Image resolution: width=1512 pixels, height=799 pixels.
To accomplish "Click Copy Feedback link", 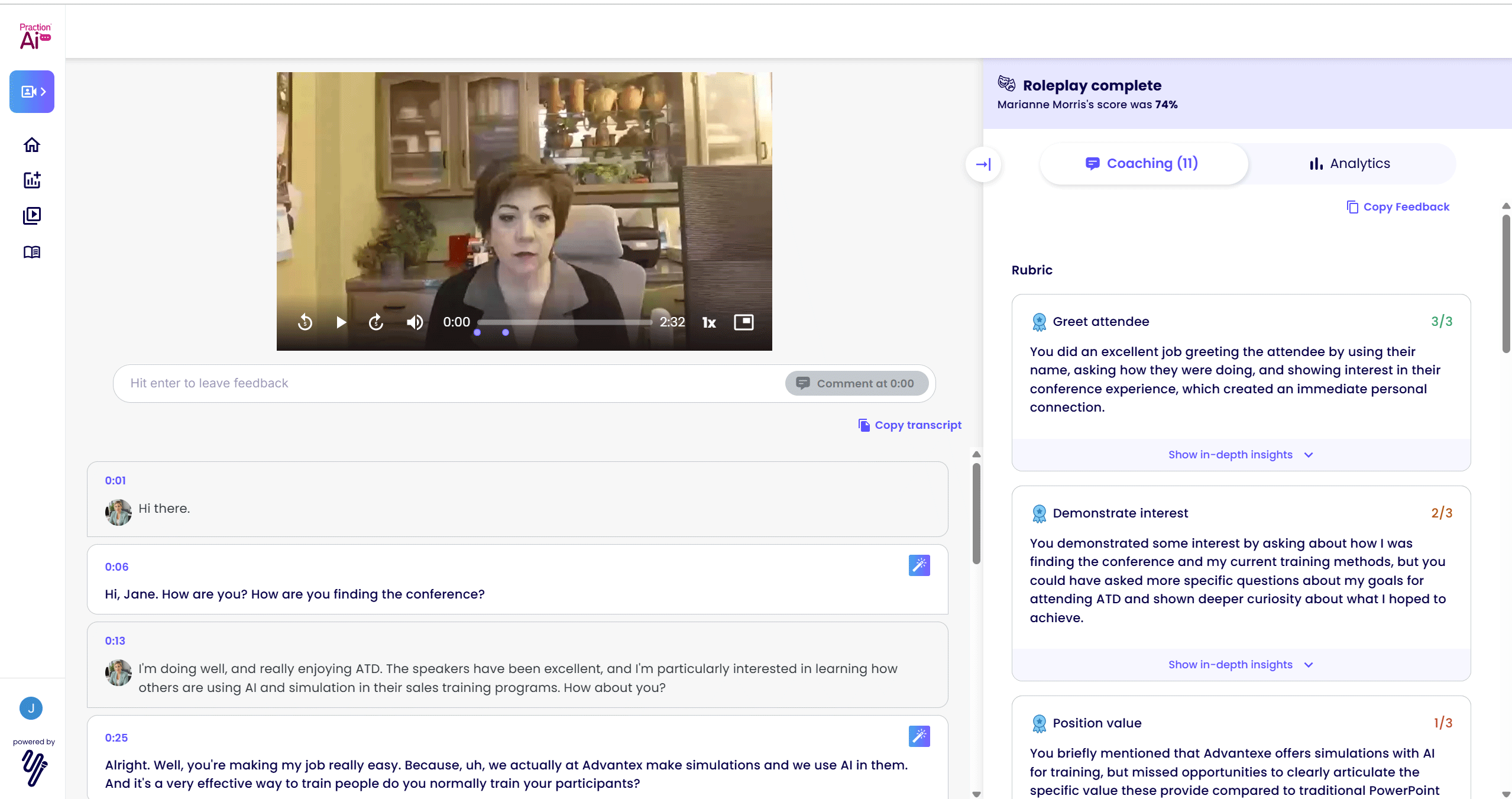I will coord(1398,207).
